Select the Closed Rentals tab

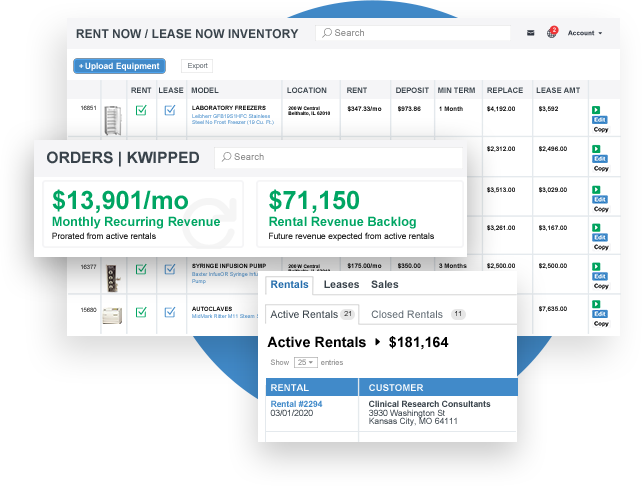pyautogui.click(x=407, y=314)
